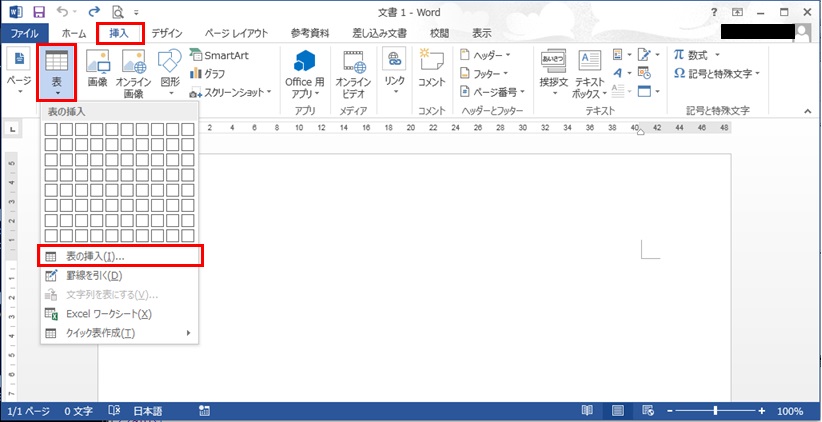Click the Word Help question mark icon
Viewport: 822px width, 422px height.
click(x=714, y=12)
